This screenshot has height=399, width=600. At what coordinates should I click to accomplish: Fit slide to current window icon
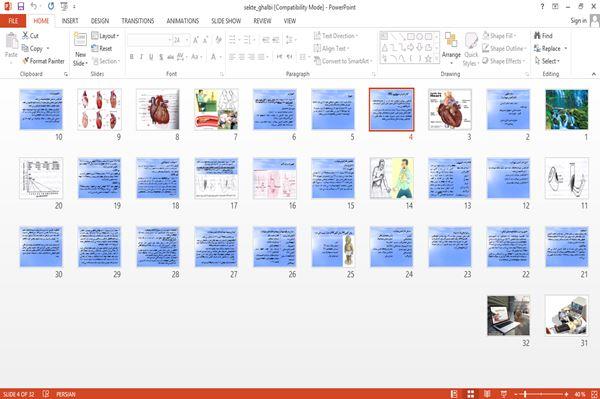pos(594,394)
